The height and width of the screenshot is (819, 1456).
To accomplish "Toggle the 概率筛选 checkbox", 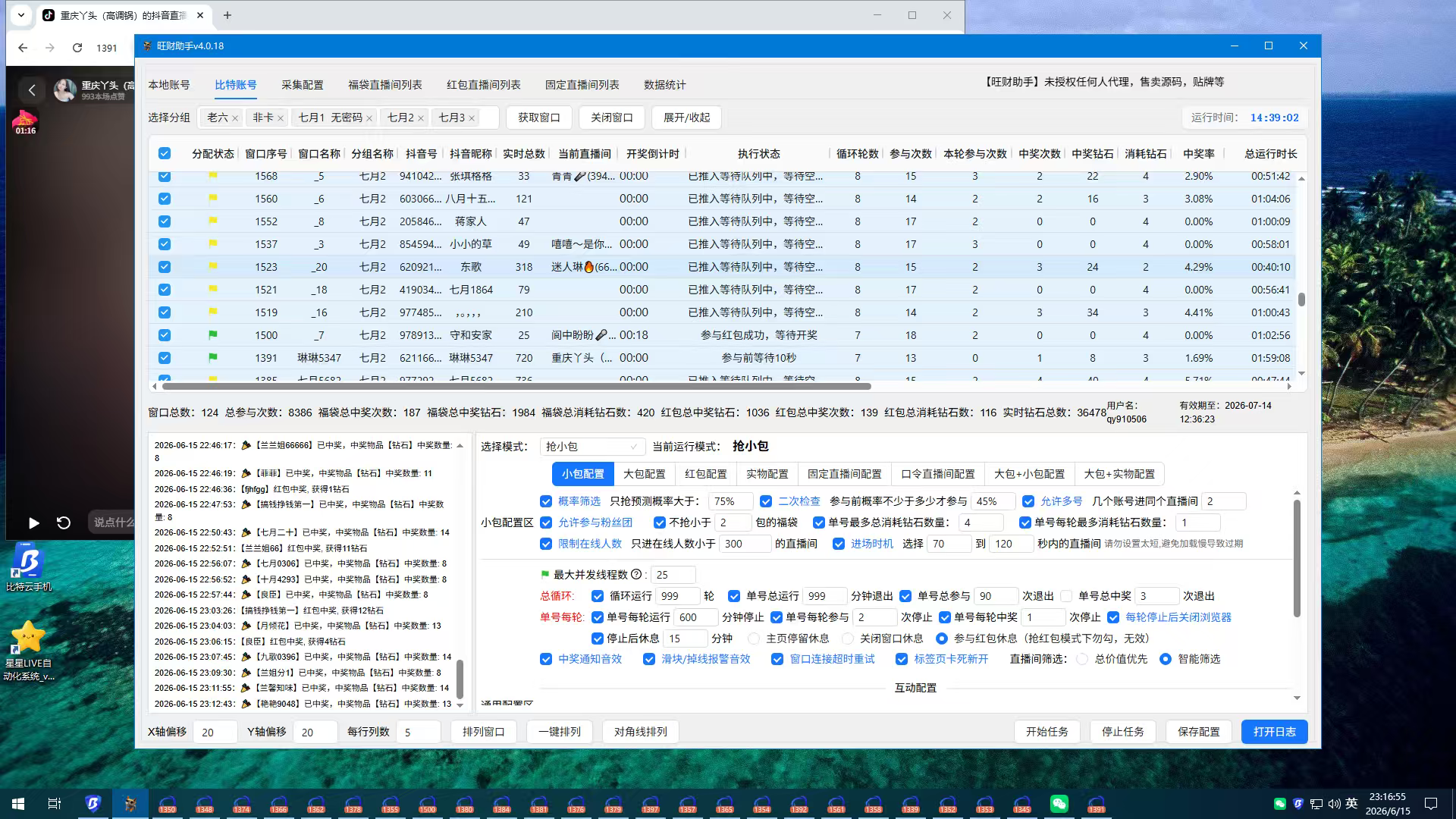I will 546,501.
